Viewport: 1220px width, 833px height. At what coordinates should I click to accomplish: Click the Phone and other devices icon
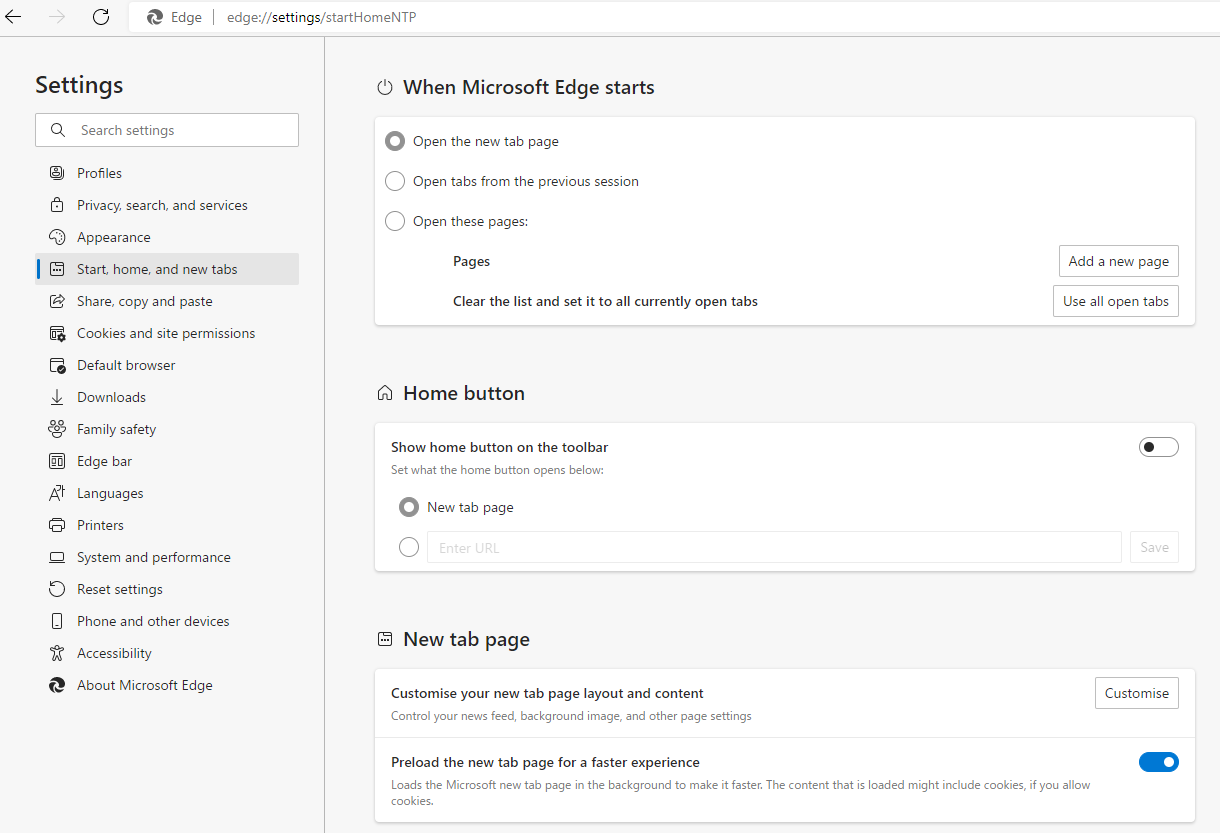[57, 621]
